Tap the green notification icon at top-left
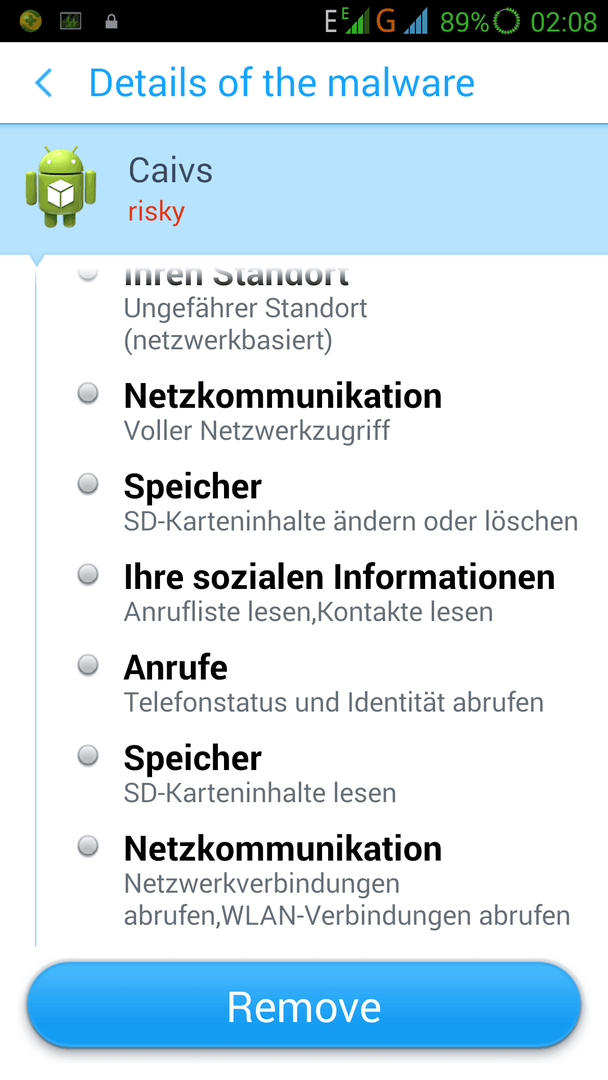Image resolution: width=608 pixels, height=1080 pixels. tap(30, 21)
